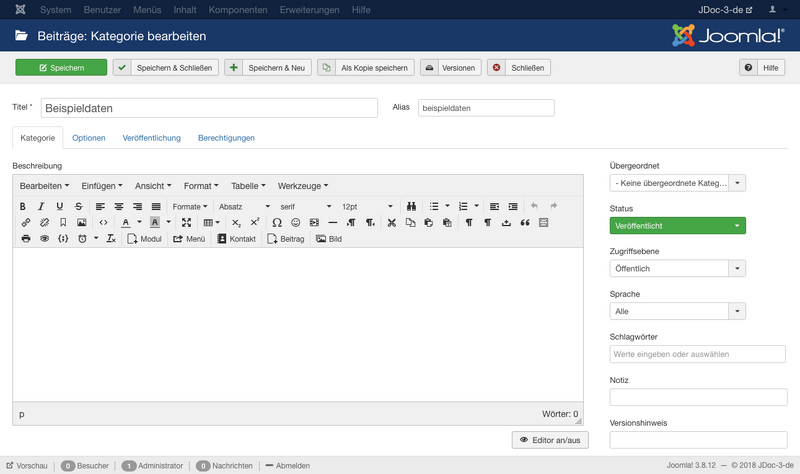Open Hilfe help button
Screen dimensions: 800x474
[762, 67]
